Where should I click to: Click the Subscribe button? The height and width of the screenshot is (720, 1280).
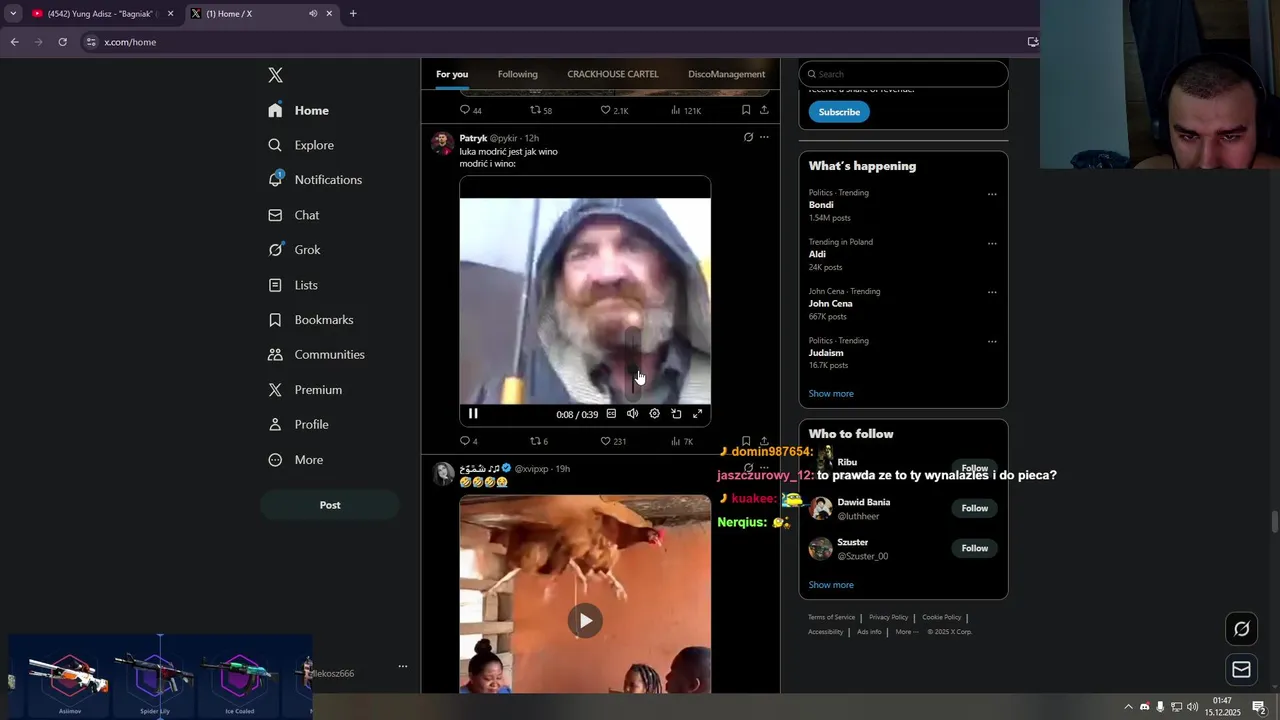[x=839, y=112]
